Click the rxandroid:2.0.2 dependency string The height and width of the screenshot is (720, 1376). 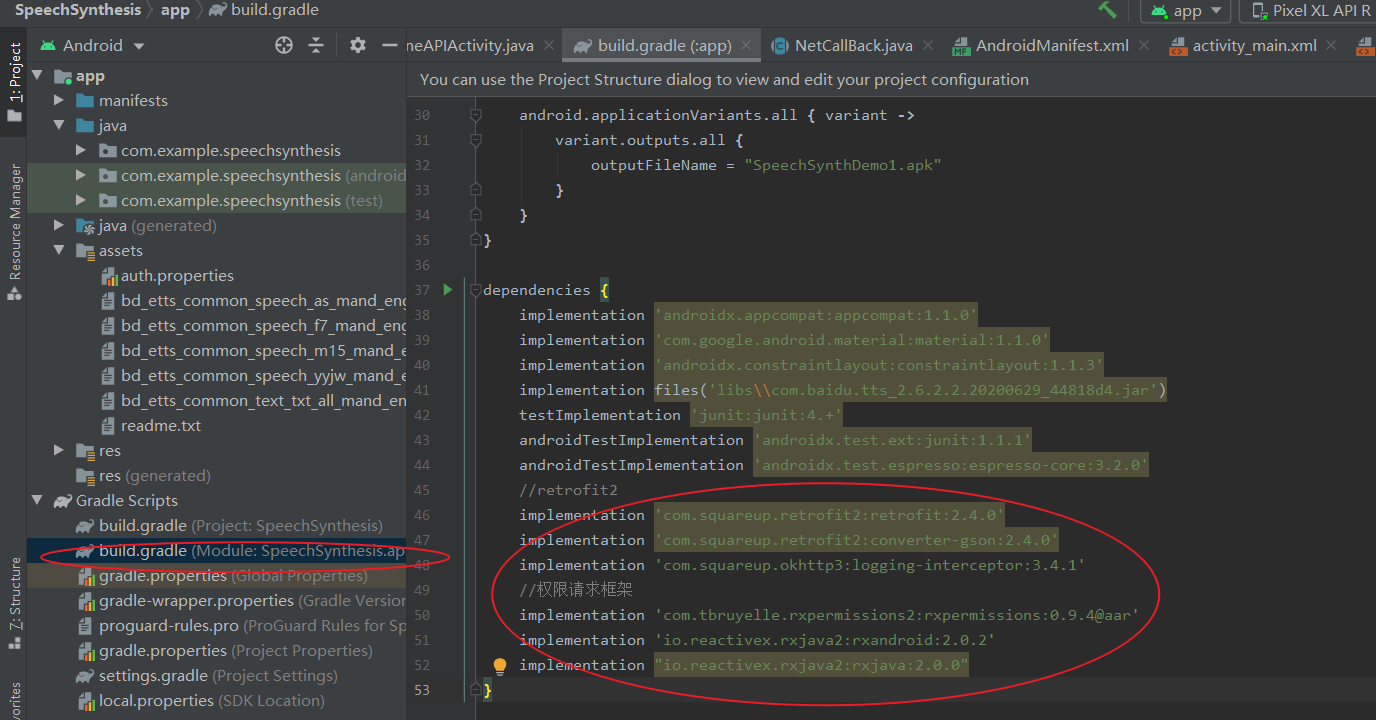[825, 640]
